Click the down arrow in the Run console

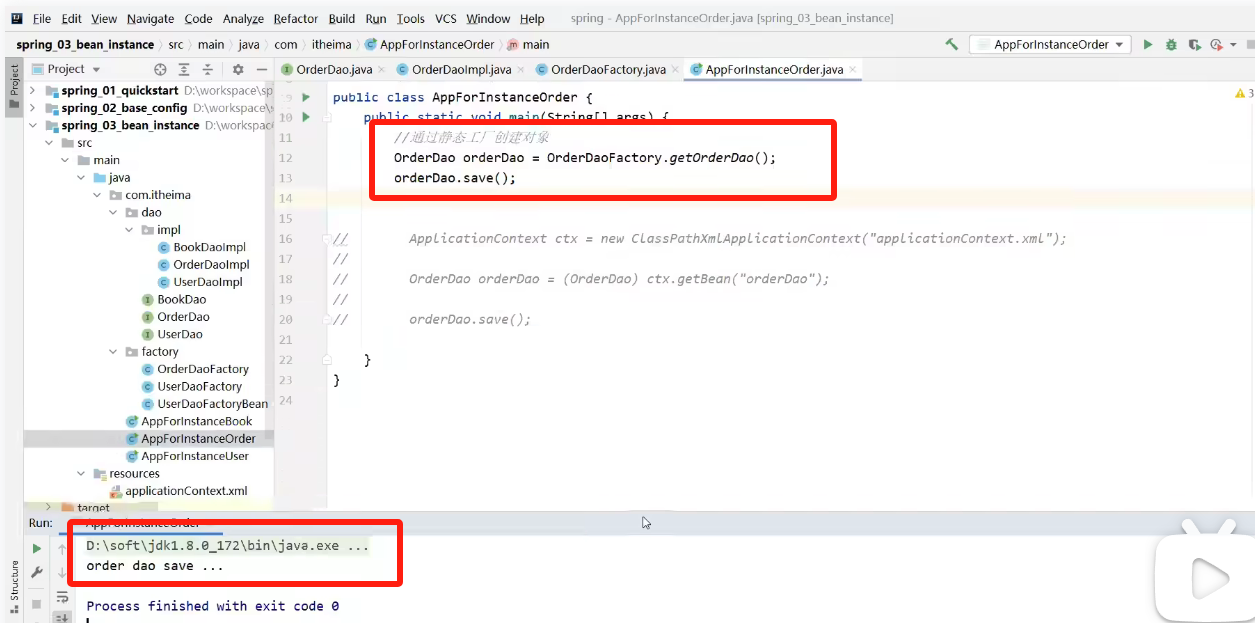click(x=62, y=572)
